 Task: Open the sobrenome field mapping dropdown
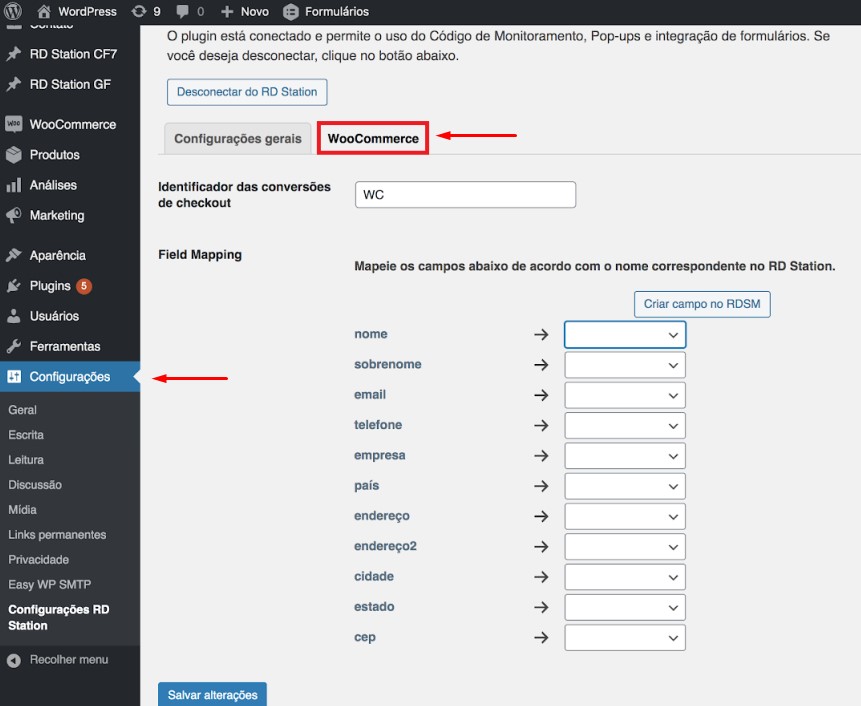click(625, 365)
